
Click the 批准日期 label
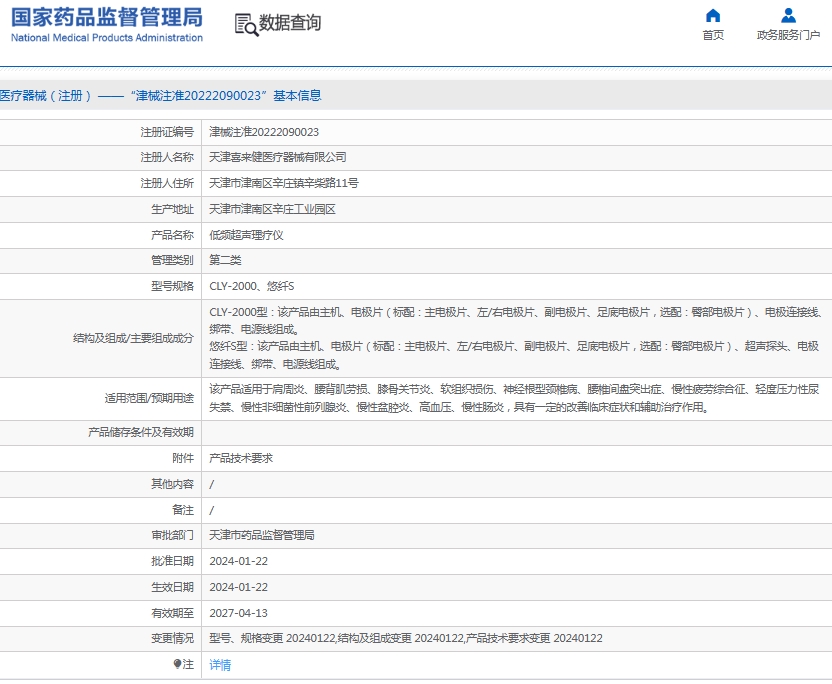172,561
